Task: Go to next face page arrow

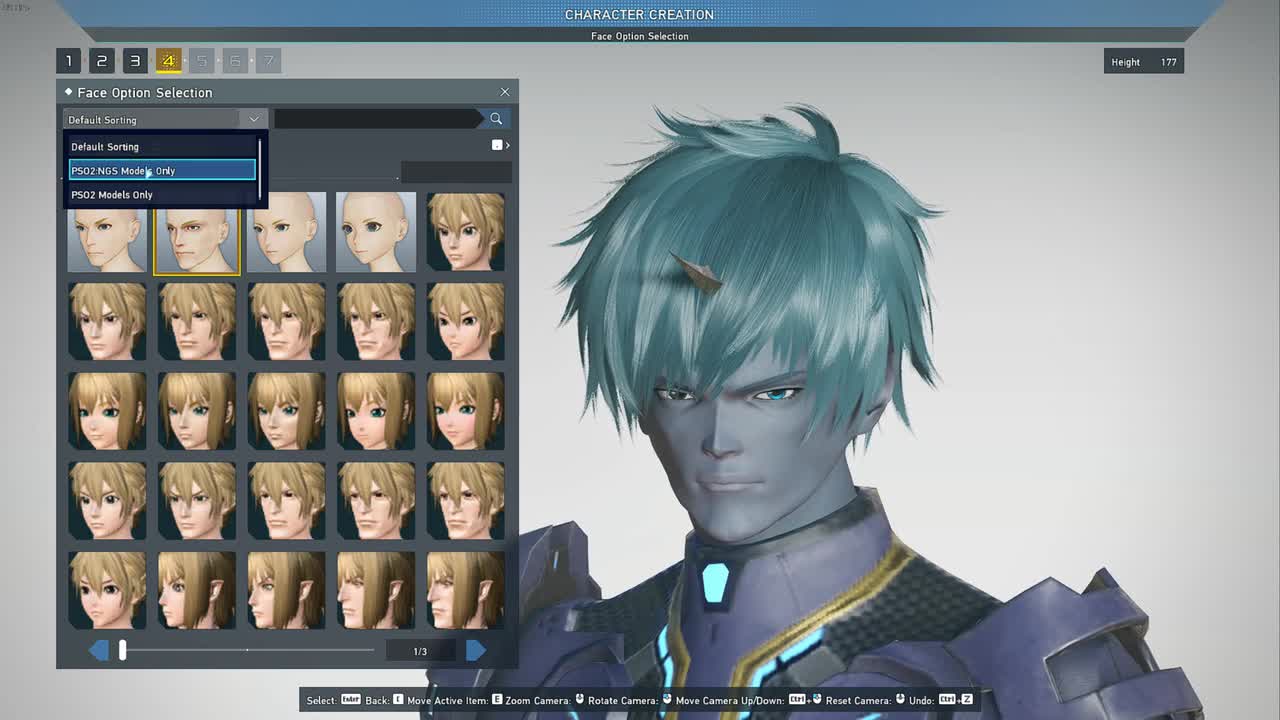Action: (x=476, y=651)
